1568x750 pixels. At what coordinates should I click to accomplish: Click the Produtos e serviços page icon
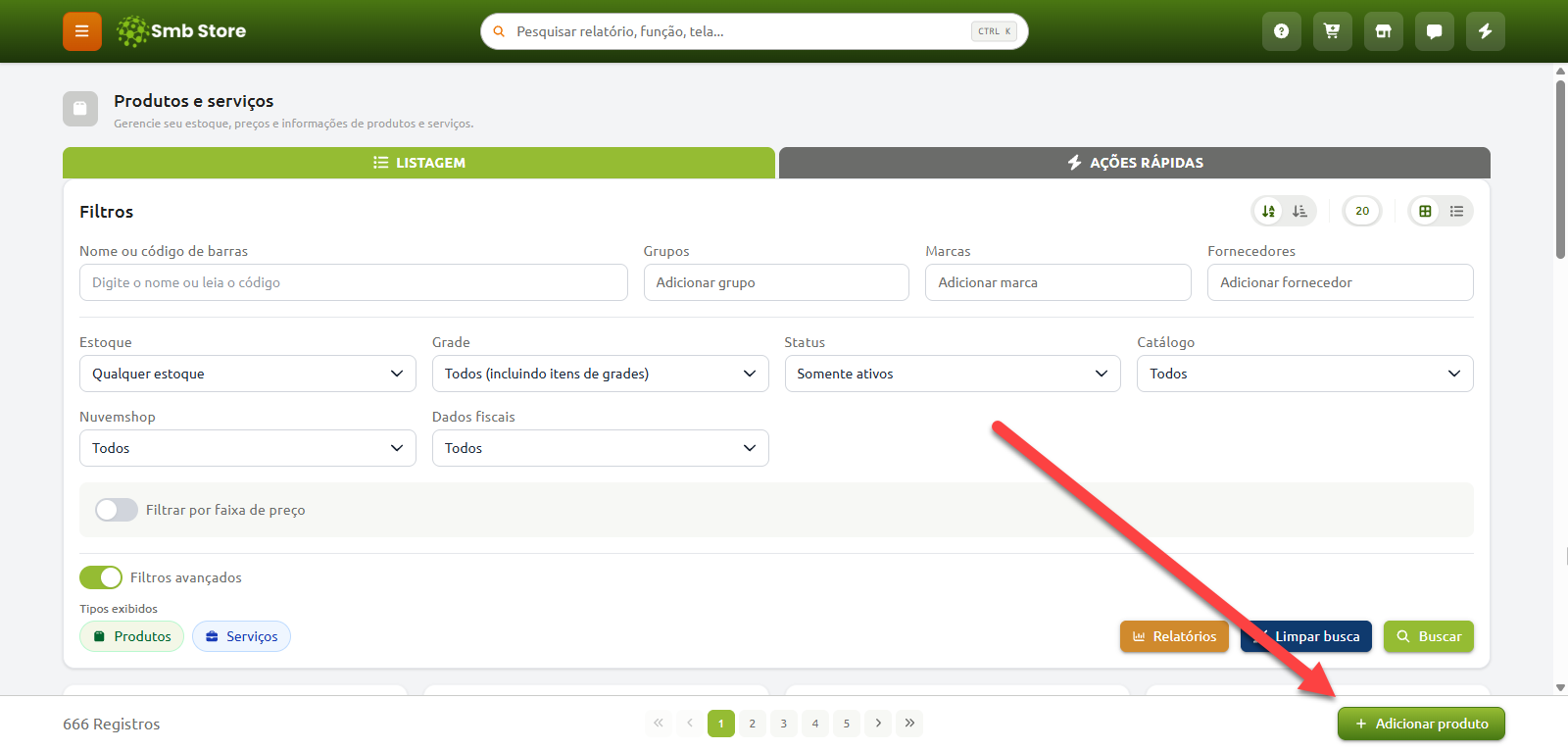(x=80, y=109)
